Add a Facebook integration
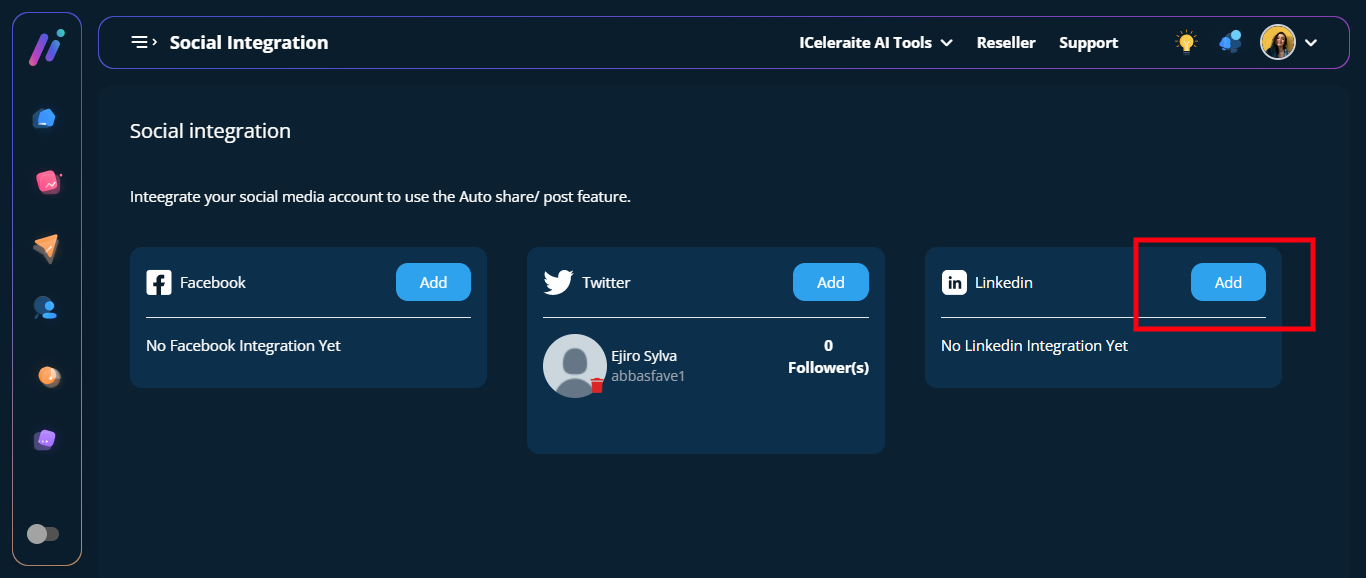The image size is (1366, 578). point(433,282)
